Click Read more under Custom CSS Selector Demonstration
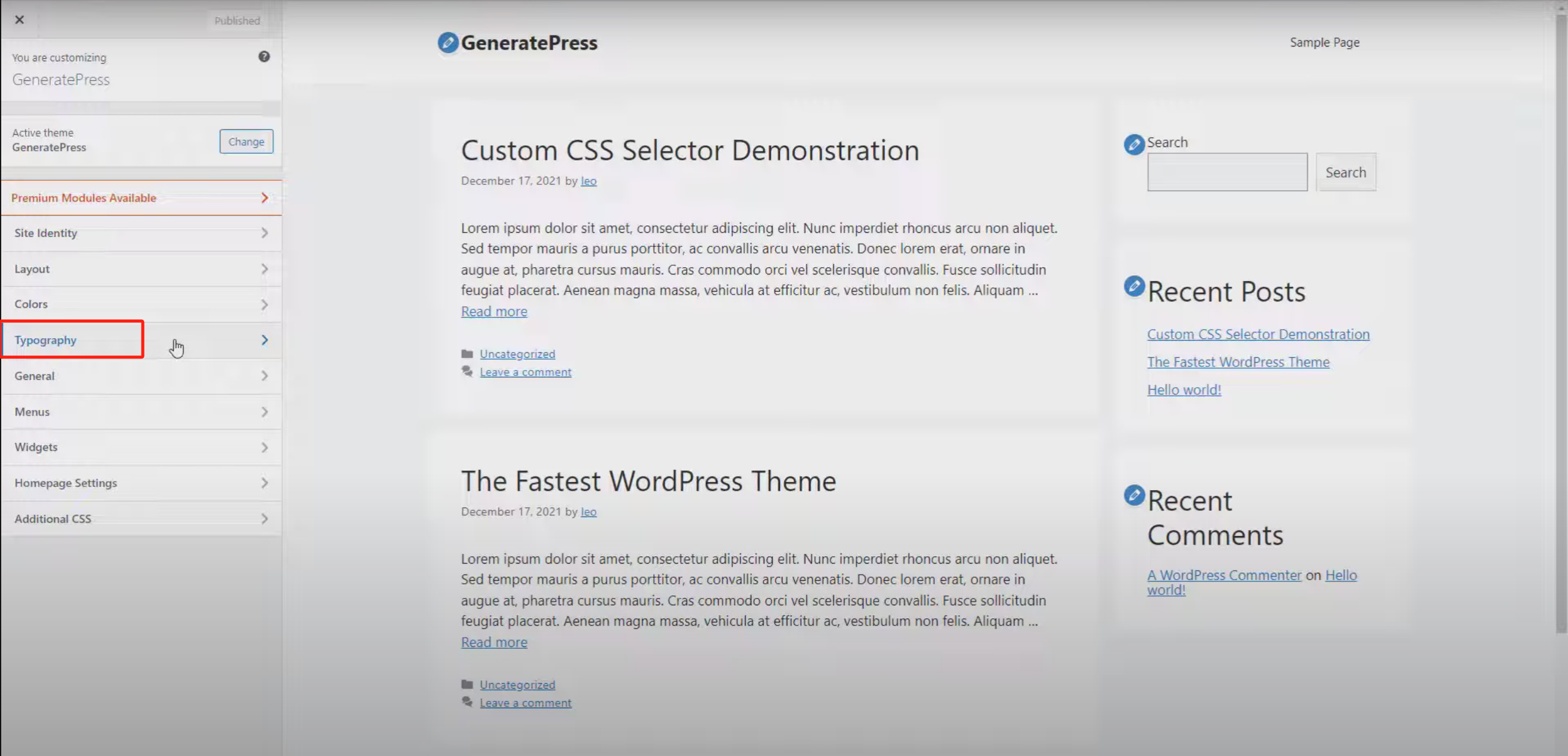Image resolution: width=1568 pixels, height=756 pixels. (x=493, y=311)
